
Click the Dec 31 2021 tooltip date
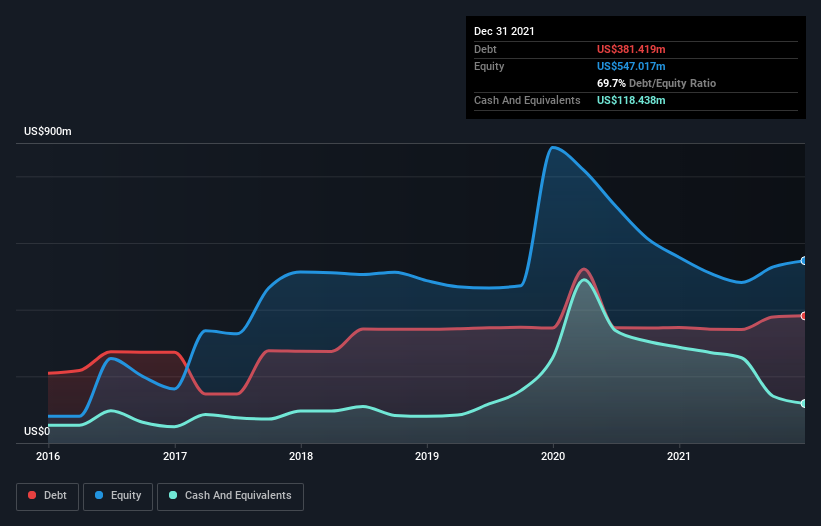tap(504, 31)
